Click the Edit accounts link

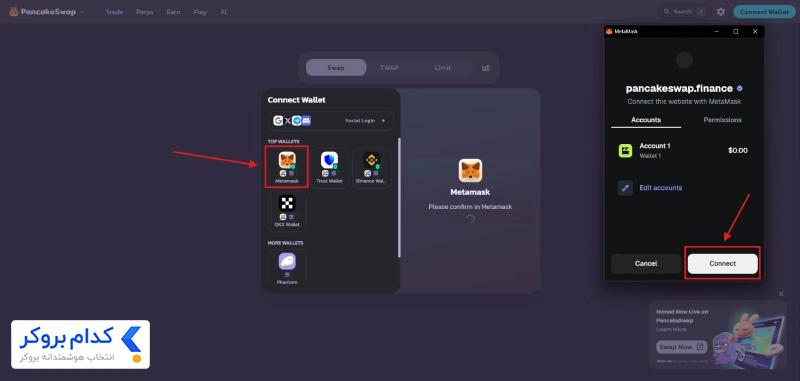pyautogui.click(x=661, y=188)
